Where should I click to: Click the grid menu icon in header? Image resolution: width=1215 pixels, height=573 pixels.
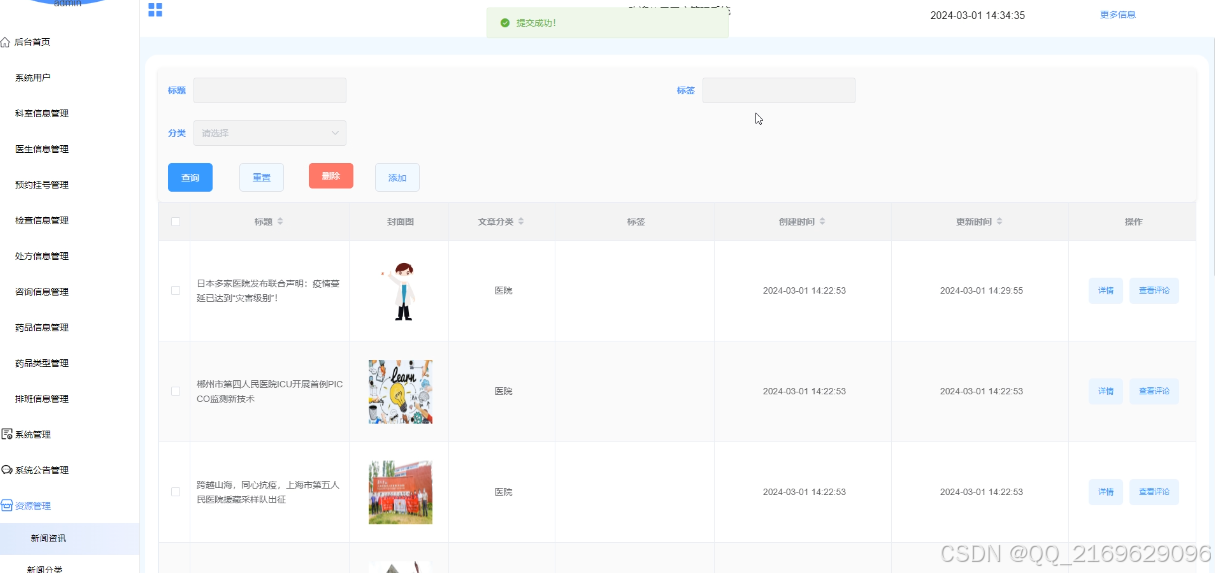(x=155, y=10)
